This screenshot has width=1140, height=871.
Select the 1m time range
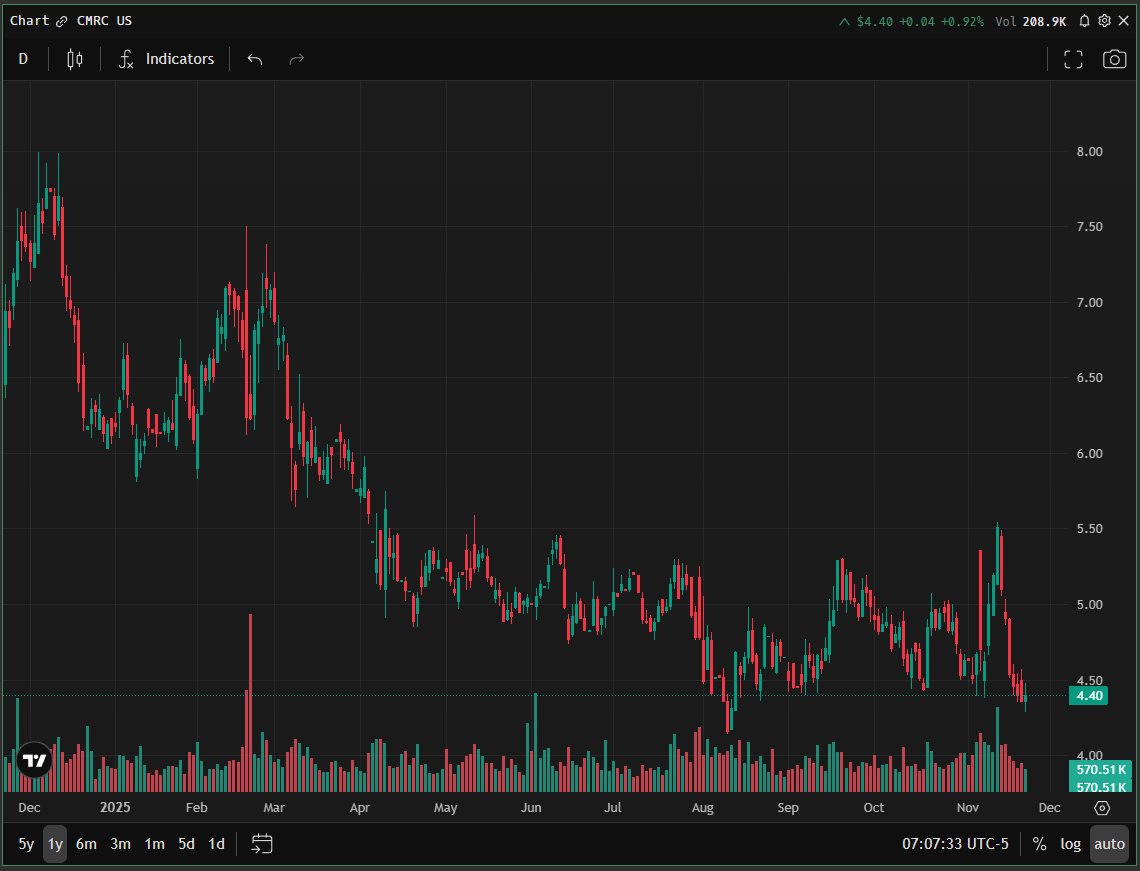(x=154, y=843)
